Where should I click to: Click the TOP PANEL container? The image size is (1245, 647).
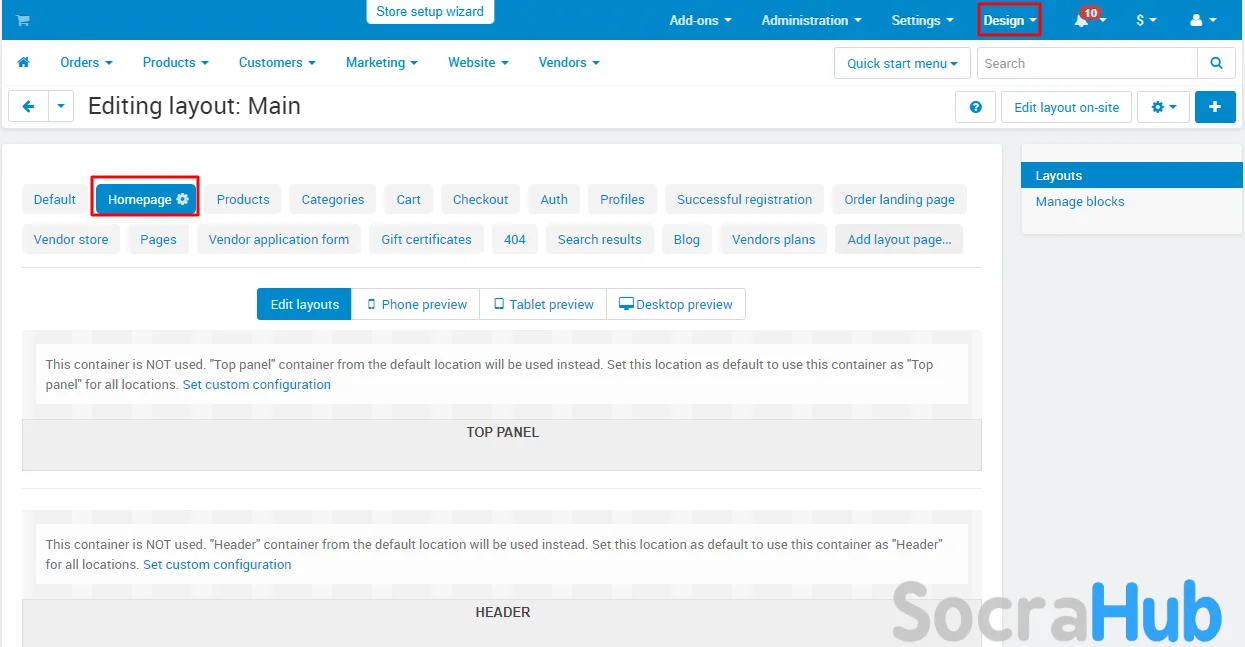(x=502, y=444)
